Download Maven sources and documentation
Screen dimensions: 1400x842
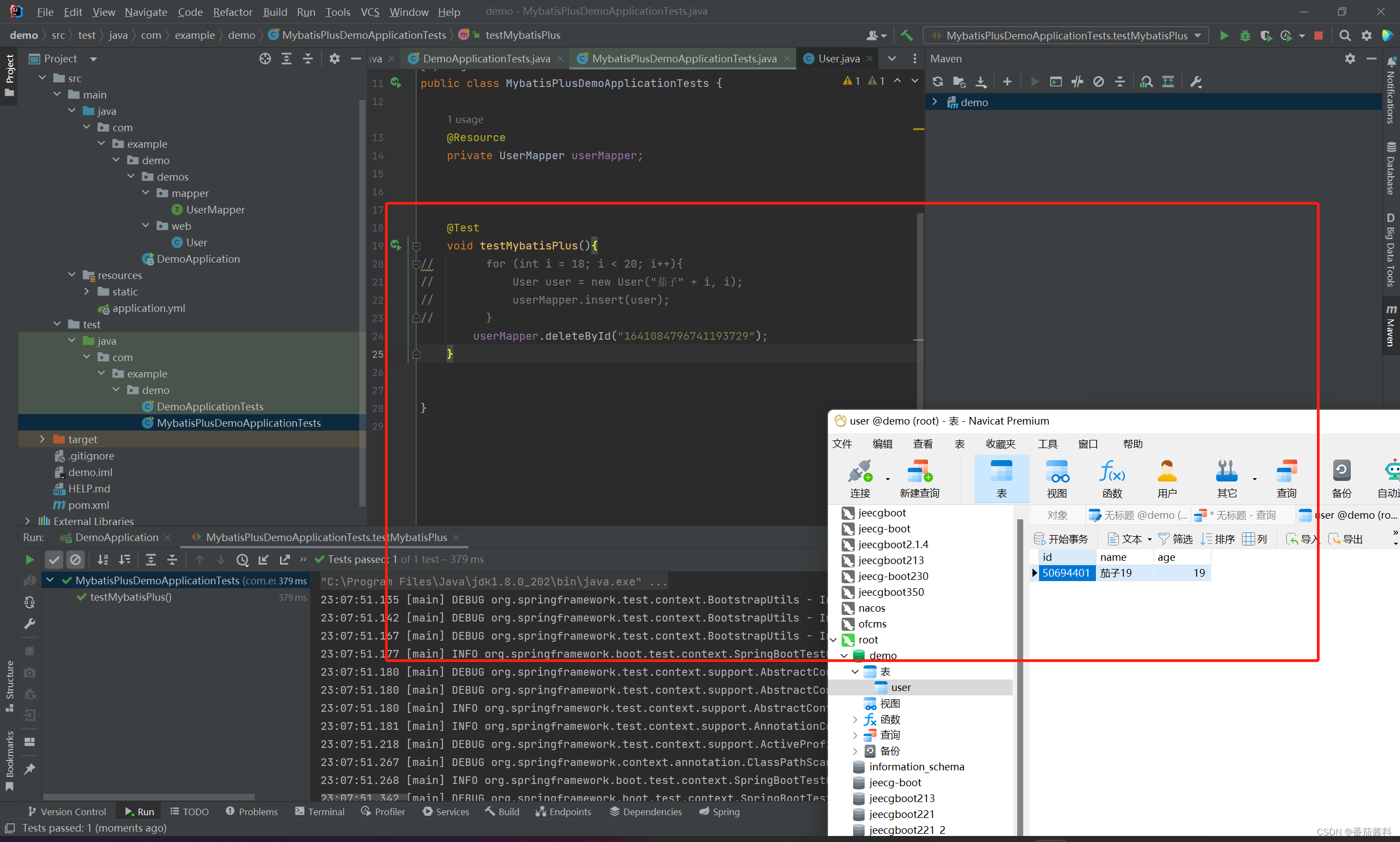click(x=981, y=82)
